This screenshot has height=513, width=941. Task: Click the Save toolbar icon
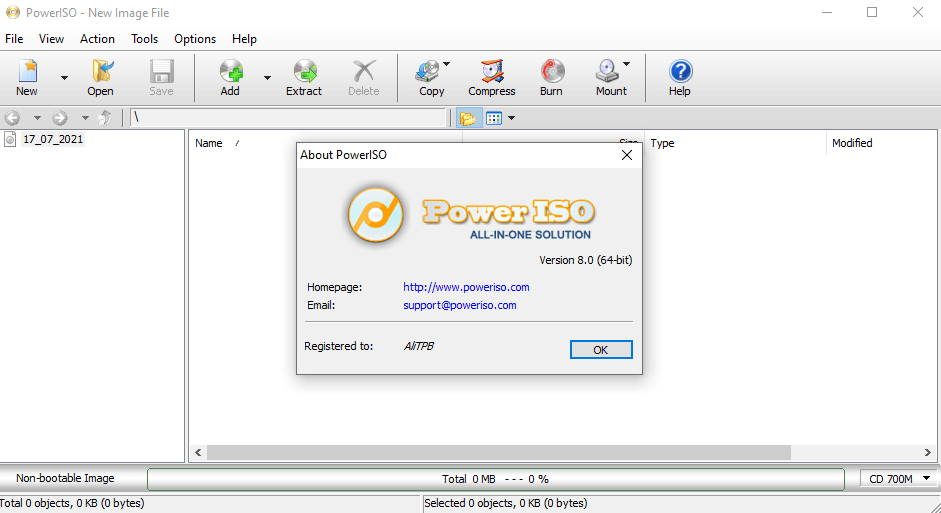[x=161, y=71]
